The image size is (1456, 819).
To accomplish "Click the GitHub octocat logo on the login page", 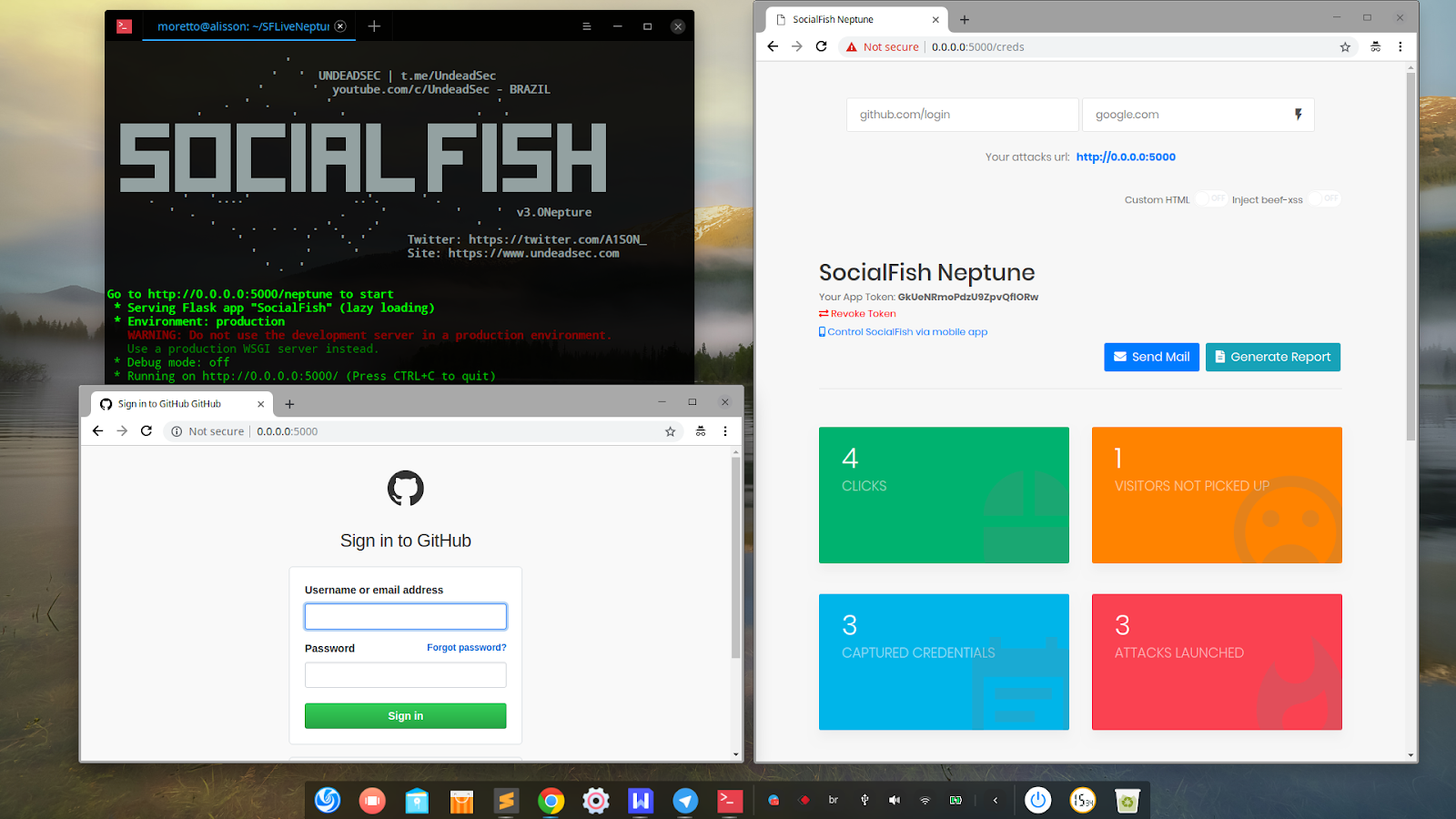I will pyautogui.click(x=405, y=488).
